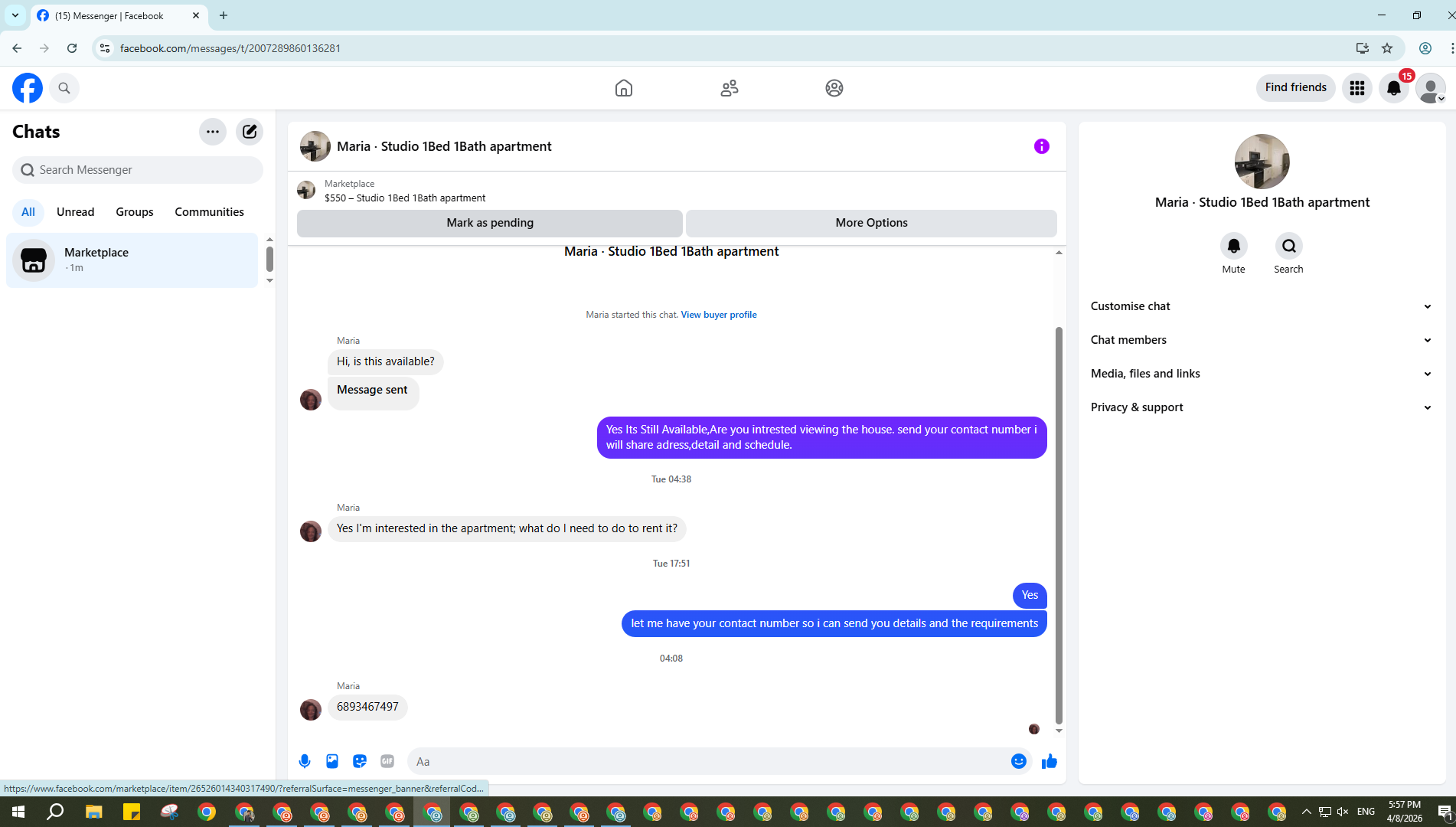Screen dimensions: 1456x827
Task: Open the Windows Start menu
Action: [18, 812]
